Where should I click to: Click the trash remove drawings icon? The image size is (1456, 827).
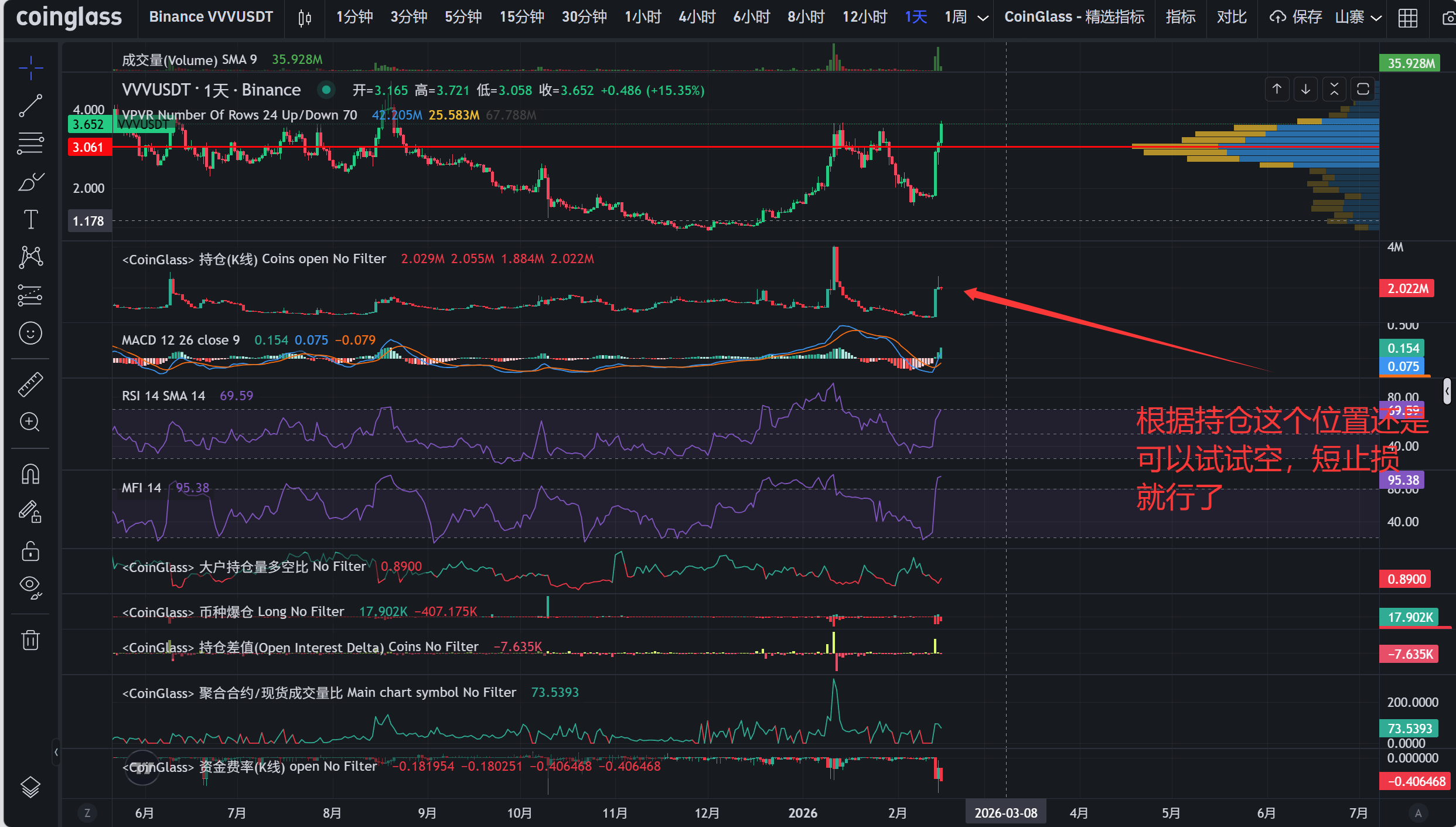[30, 639]
